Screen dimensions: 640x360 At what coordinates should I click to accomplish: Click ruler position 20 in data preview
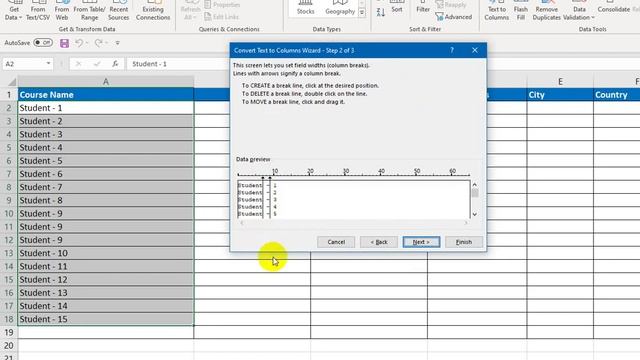310,171
